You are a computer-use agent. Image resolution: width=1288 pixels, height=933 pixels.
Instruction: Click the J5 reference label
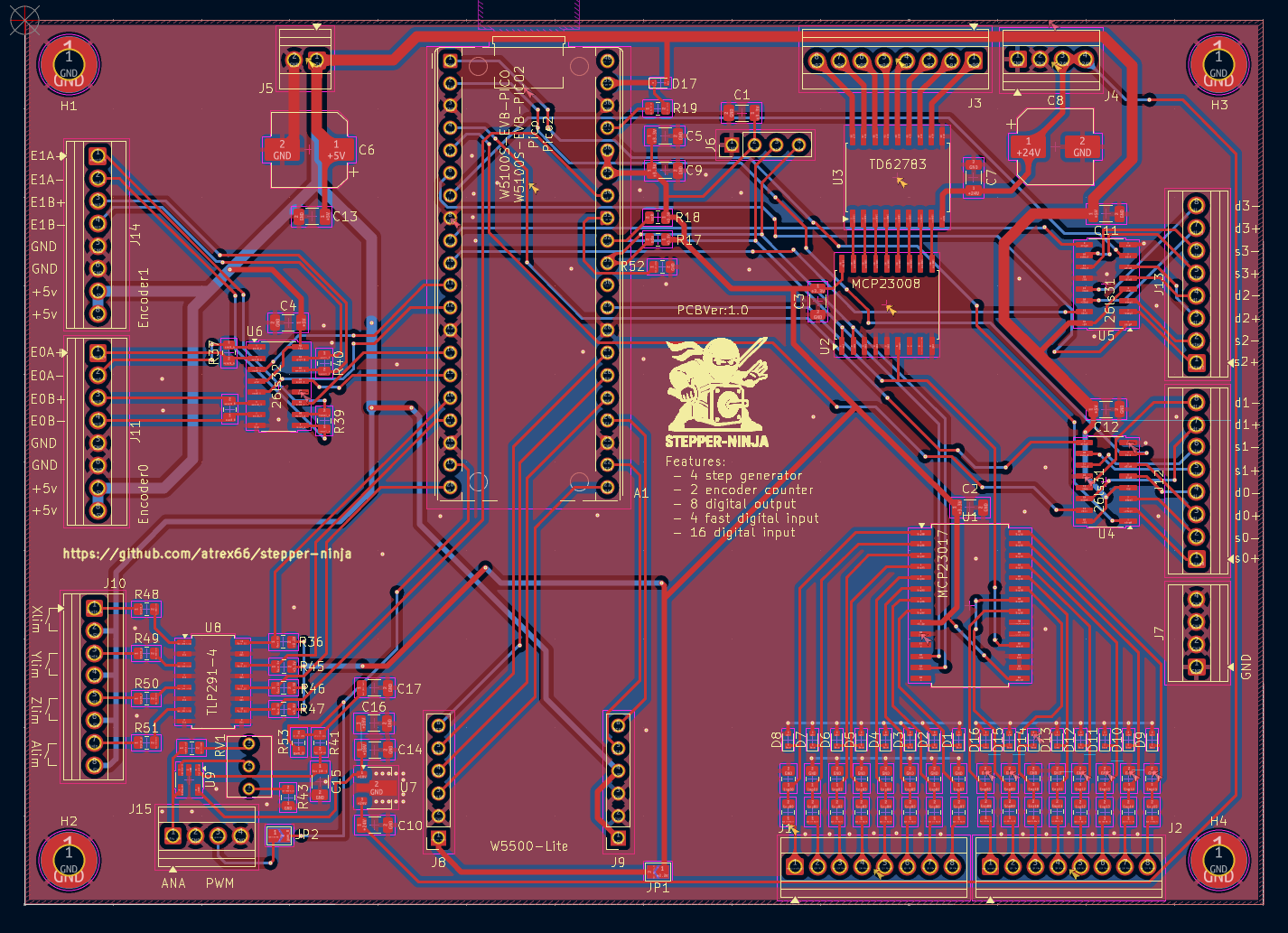click(x=266, y=89)
